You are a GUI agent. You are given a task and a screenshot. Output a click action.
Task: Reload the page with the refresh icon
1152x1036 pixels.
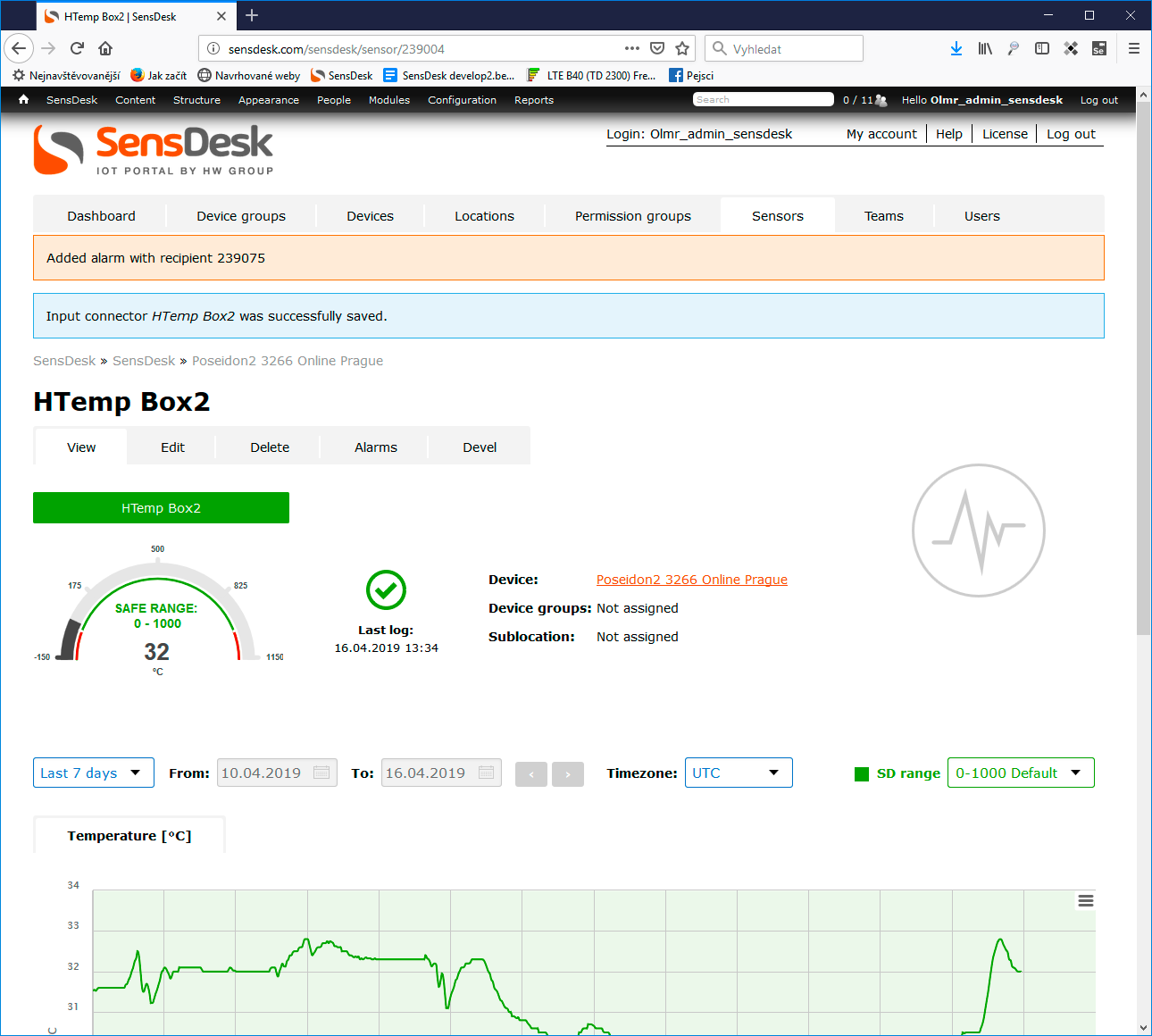77,48
